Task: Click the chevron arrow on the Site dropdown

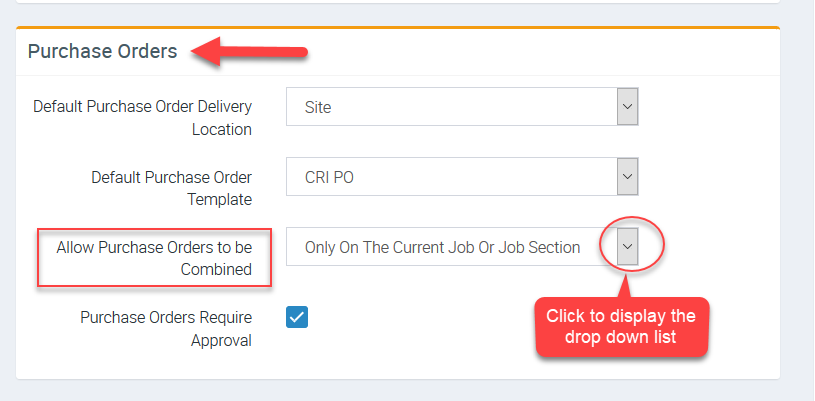Action: [x=627, y=107]
